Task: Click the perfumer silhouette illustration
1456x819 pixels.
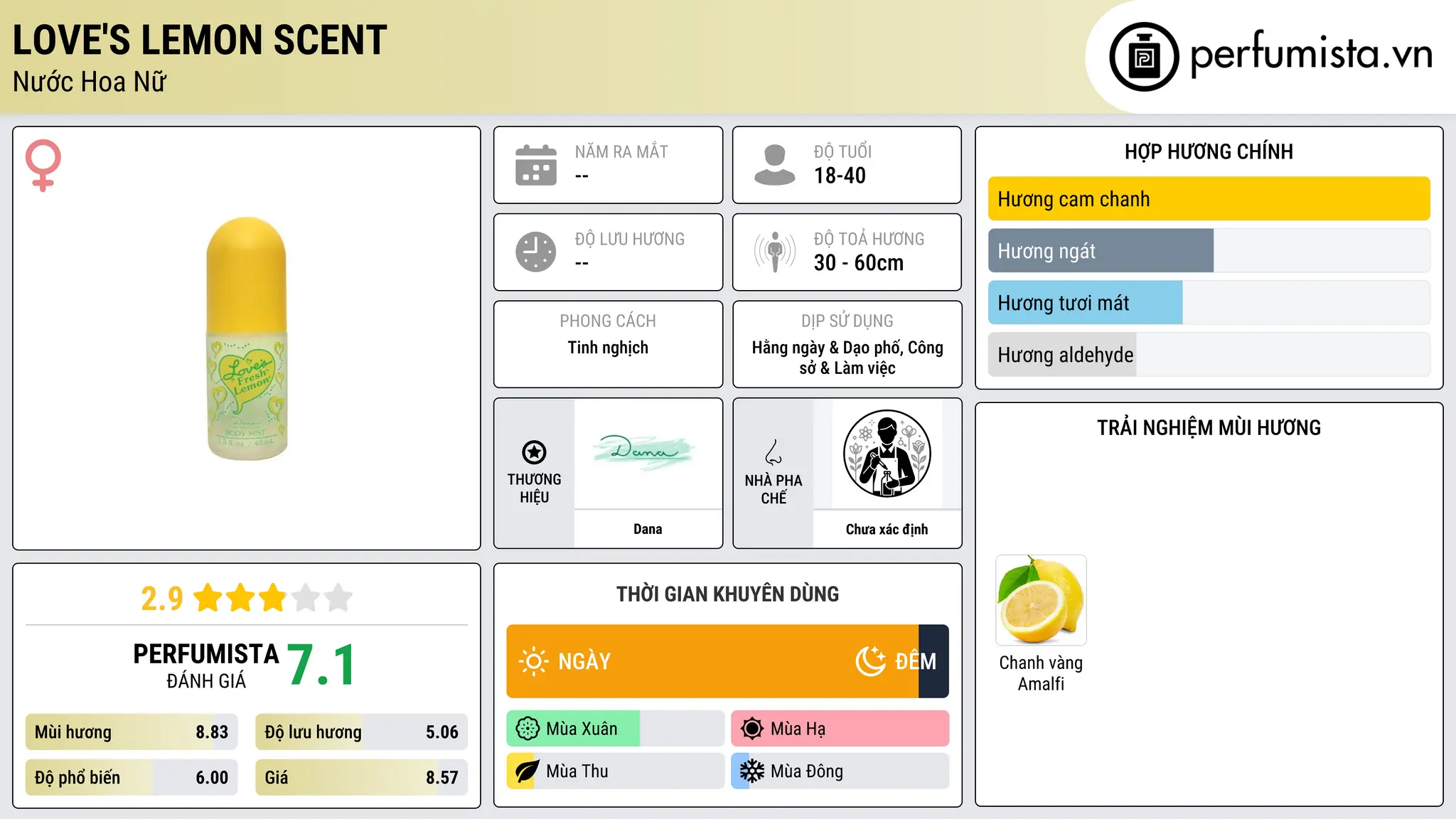Action: click(887, 454)
